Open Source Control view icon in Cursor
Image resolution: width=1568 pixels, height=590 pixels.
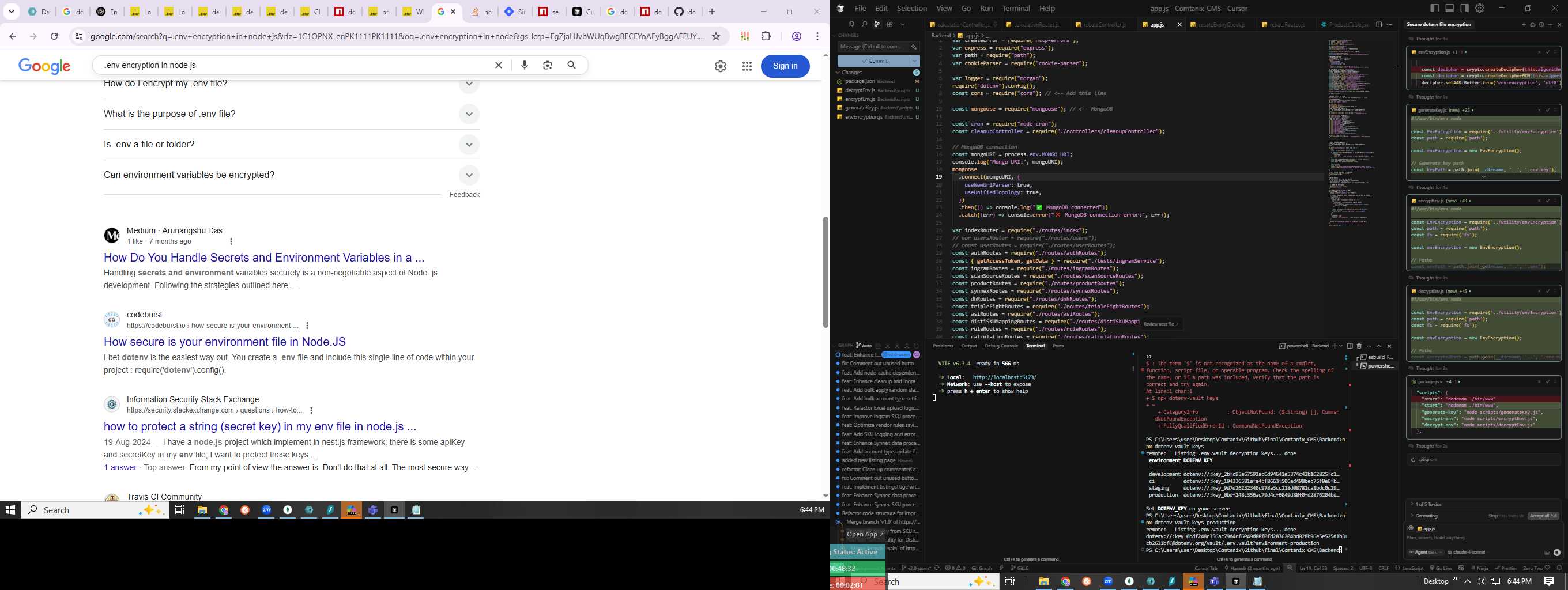876,24
